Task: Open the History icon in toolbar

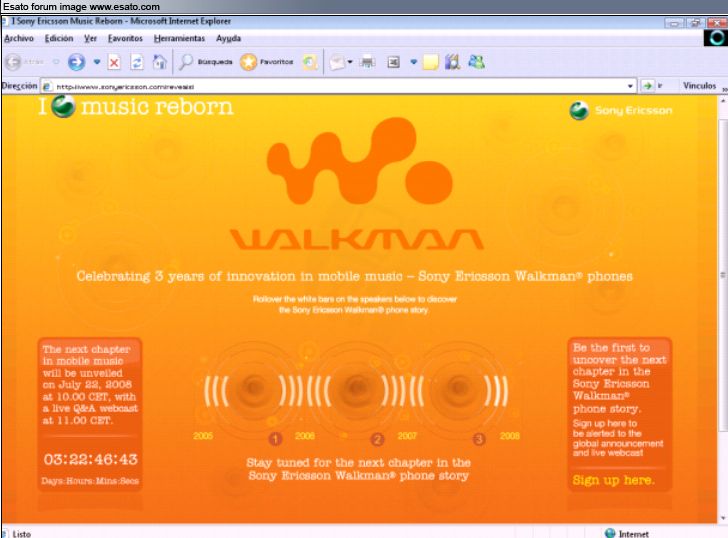Action: tap(310, 62)
